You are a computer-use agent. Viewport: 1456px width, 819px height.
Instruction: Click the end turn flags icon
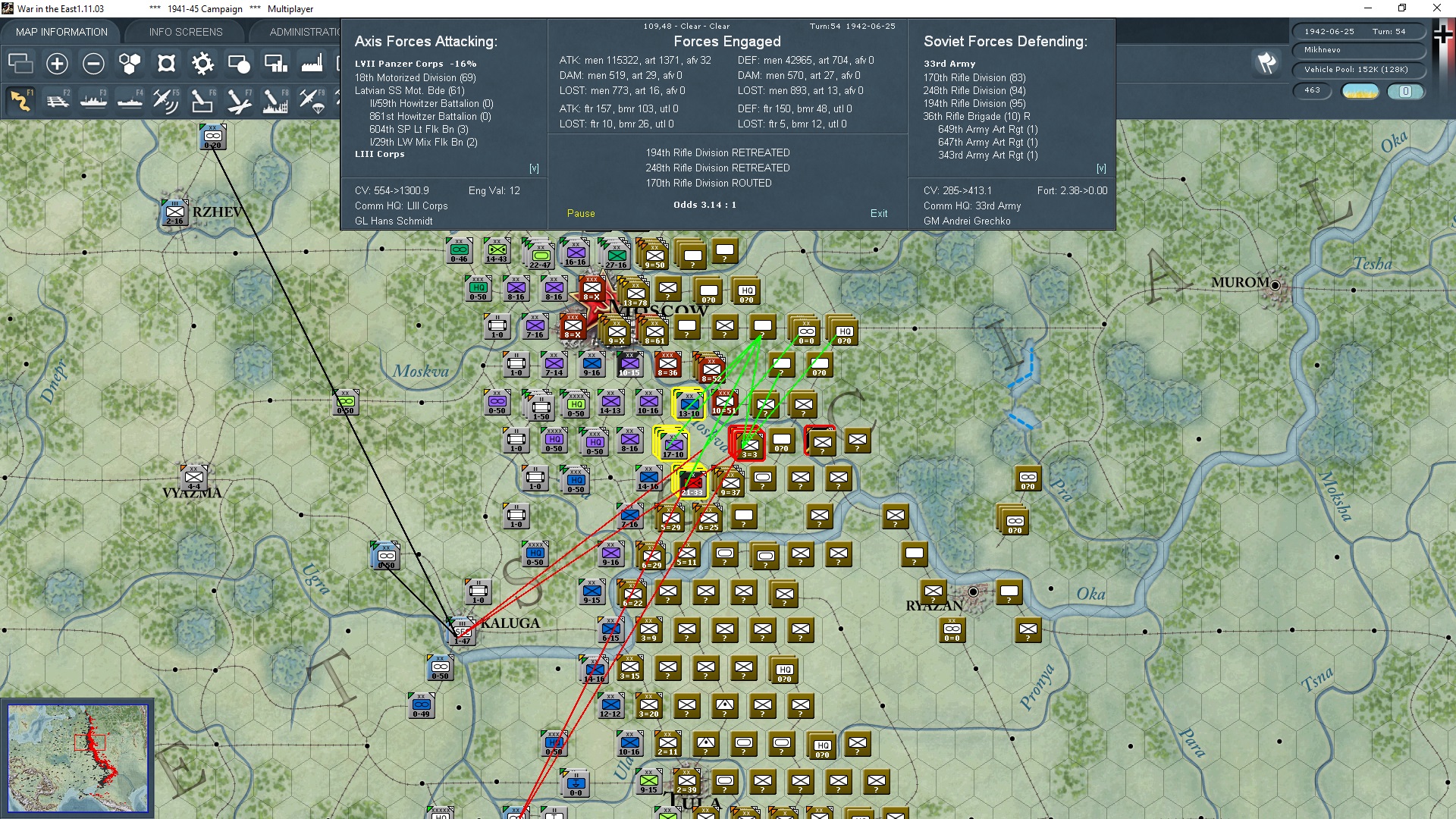(1266, 63)
